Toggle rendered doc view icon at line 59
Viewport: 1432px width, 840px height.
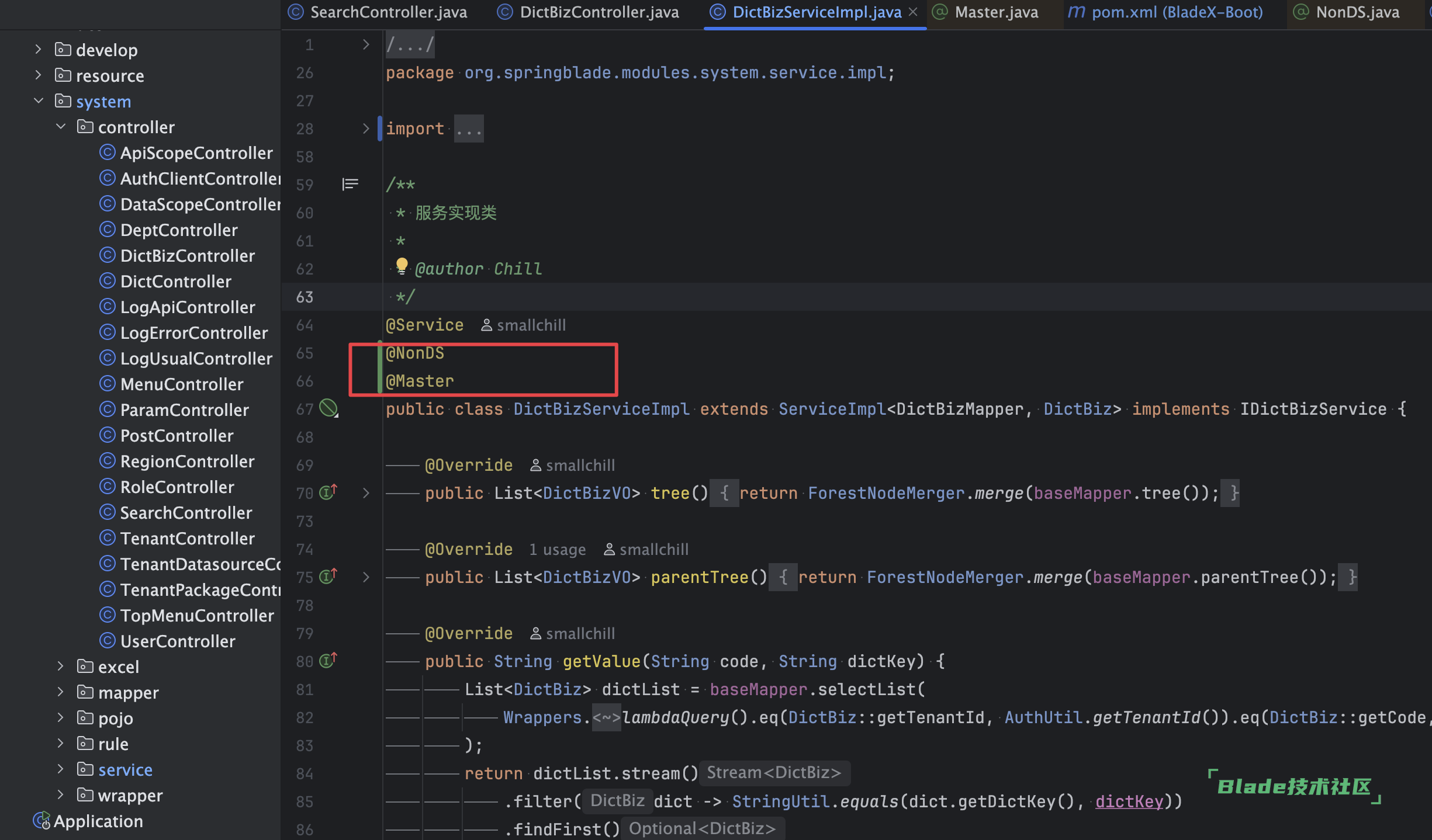point(350,185)
